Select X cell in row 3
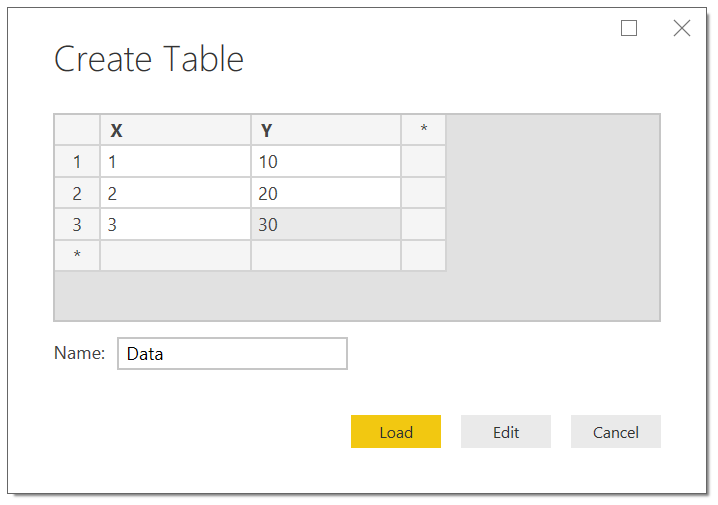The width and height of the screenshot is (718, 505). (x=175, y=224)
